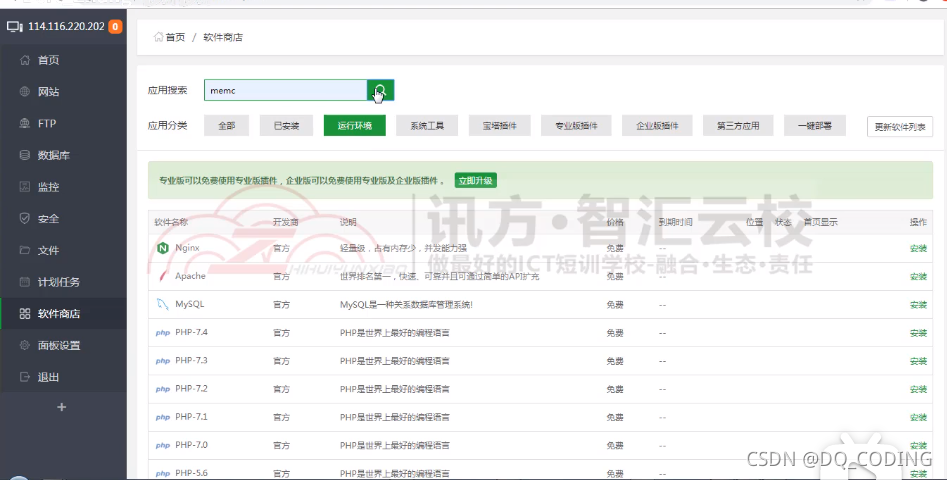Click the php icon for PHP-7.4
The image size is (947, 480).
coord(162,333)
